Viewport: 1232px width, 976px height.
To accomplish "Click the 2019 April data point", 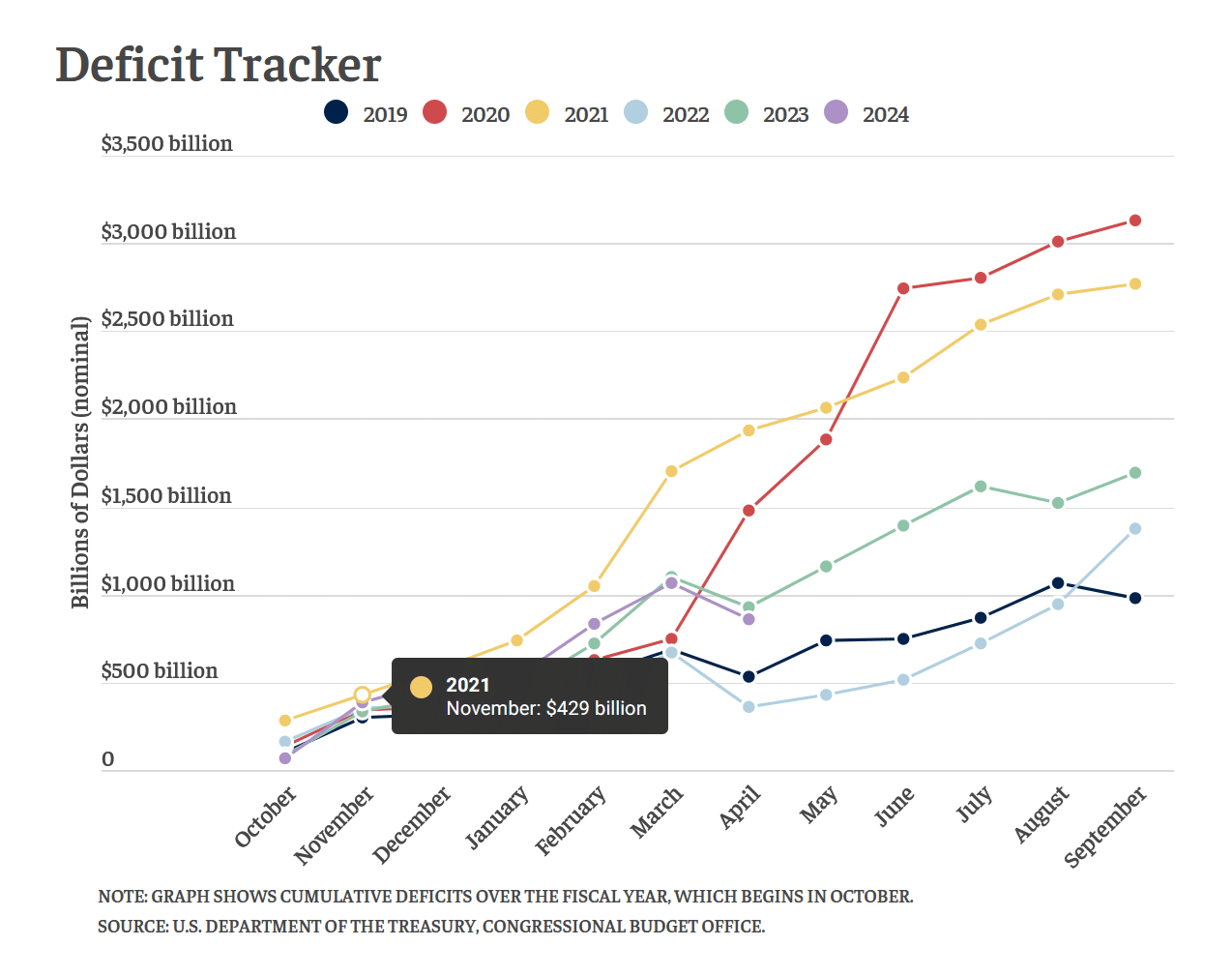I will click(x=748, y=676).
